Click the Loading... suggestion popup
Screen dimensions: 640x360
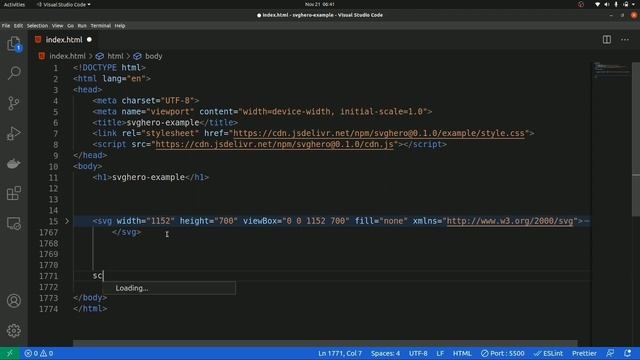[169, 288]
